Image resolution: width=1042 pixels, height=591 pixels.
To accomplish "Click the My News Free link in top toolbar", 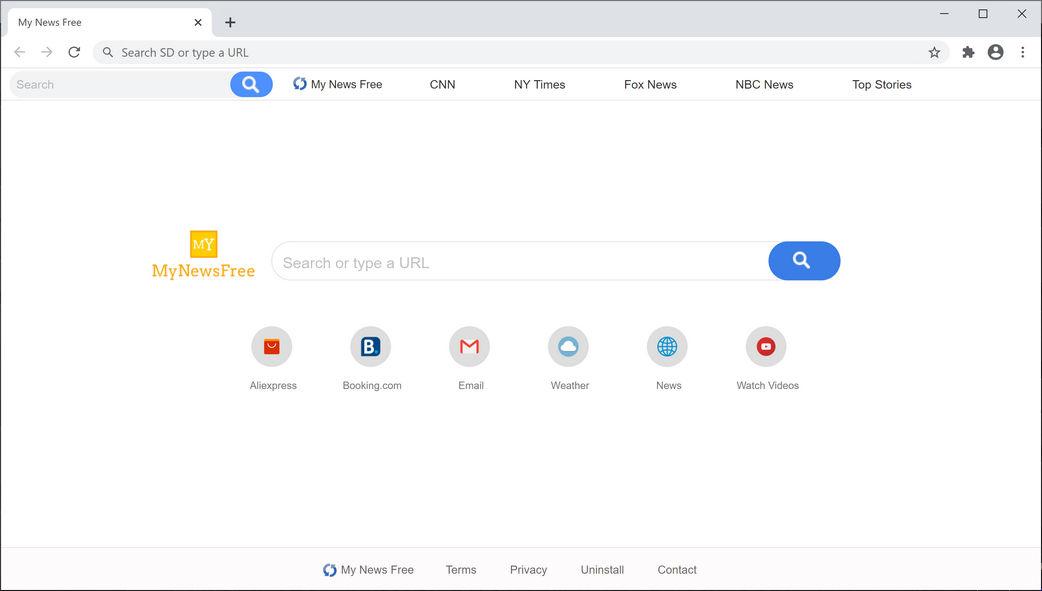I will click(338, 84).
